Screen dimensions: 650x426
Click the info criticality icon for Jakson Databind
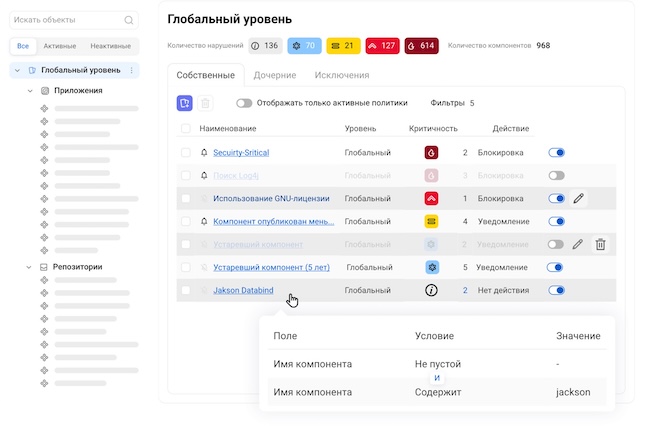[x=432, y=290]
